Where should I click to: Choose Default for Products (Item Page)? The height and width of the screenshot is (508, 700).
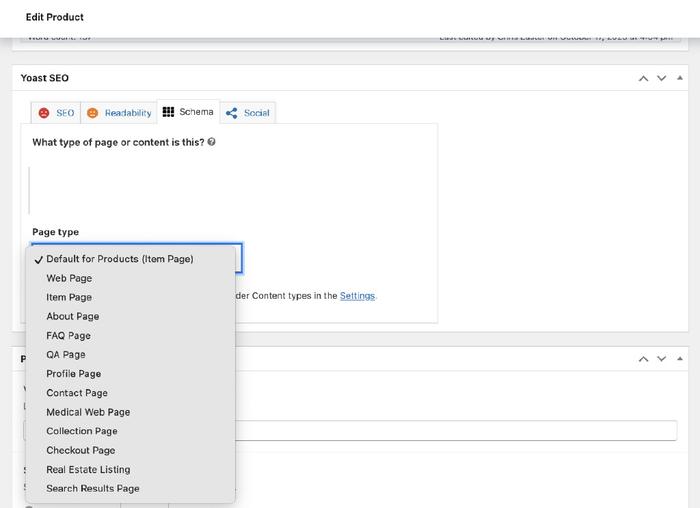[x=130, y=259]
